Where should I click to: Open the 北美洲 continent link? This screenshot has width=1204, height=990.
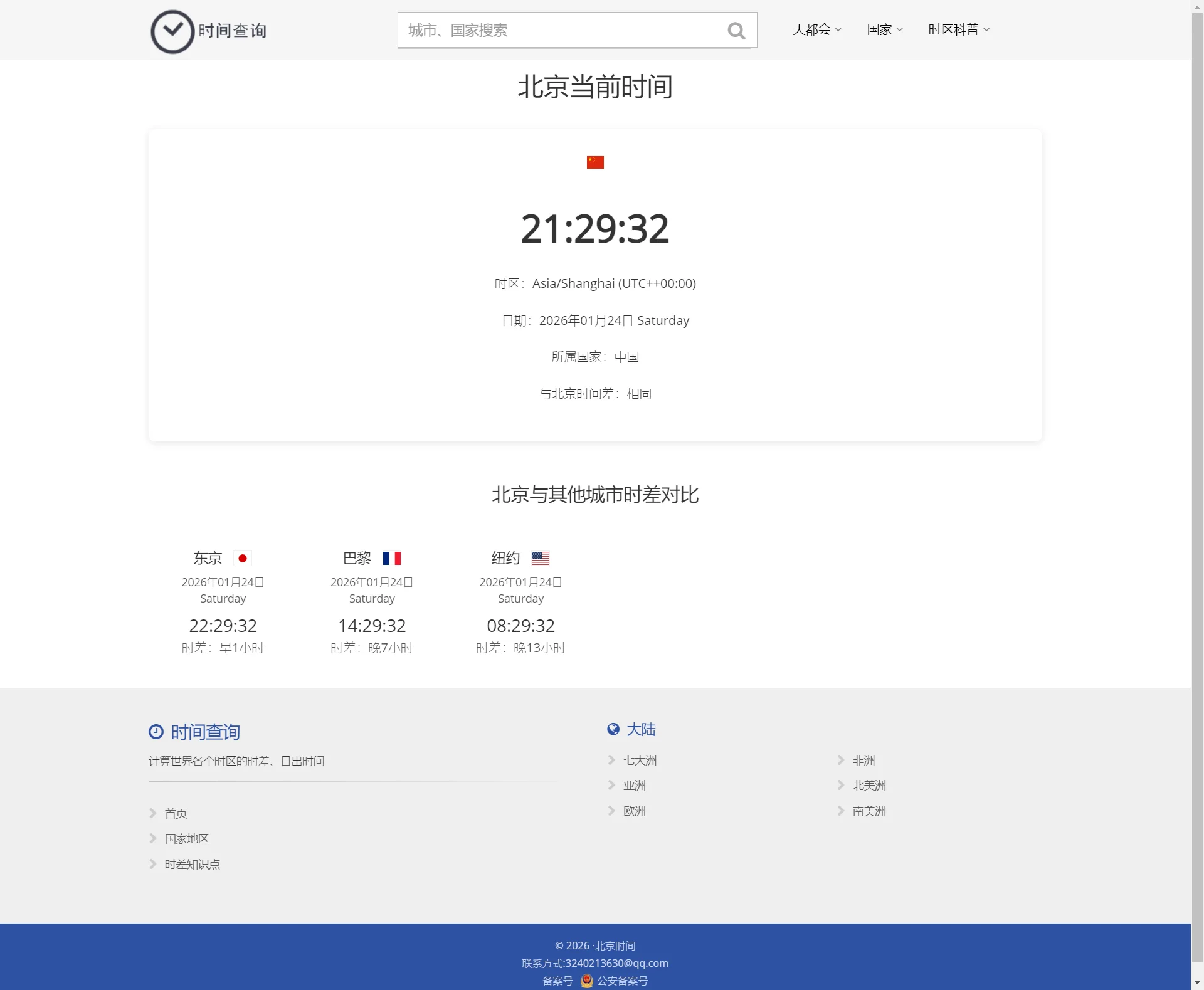point(869,786)
